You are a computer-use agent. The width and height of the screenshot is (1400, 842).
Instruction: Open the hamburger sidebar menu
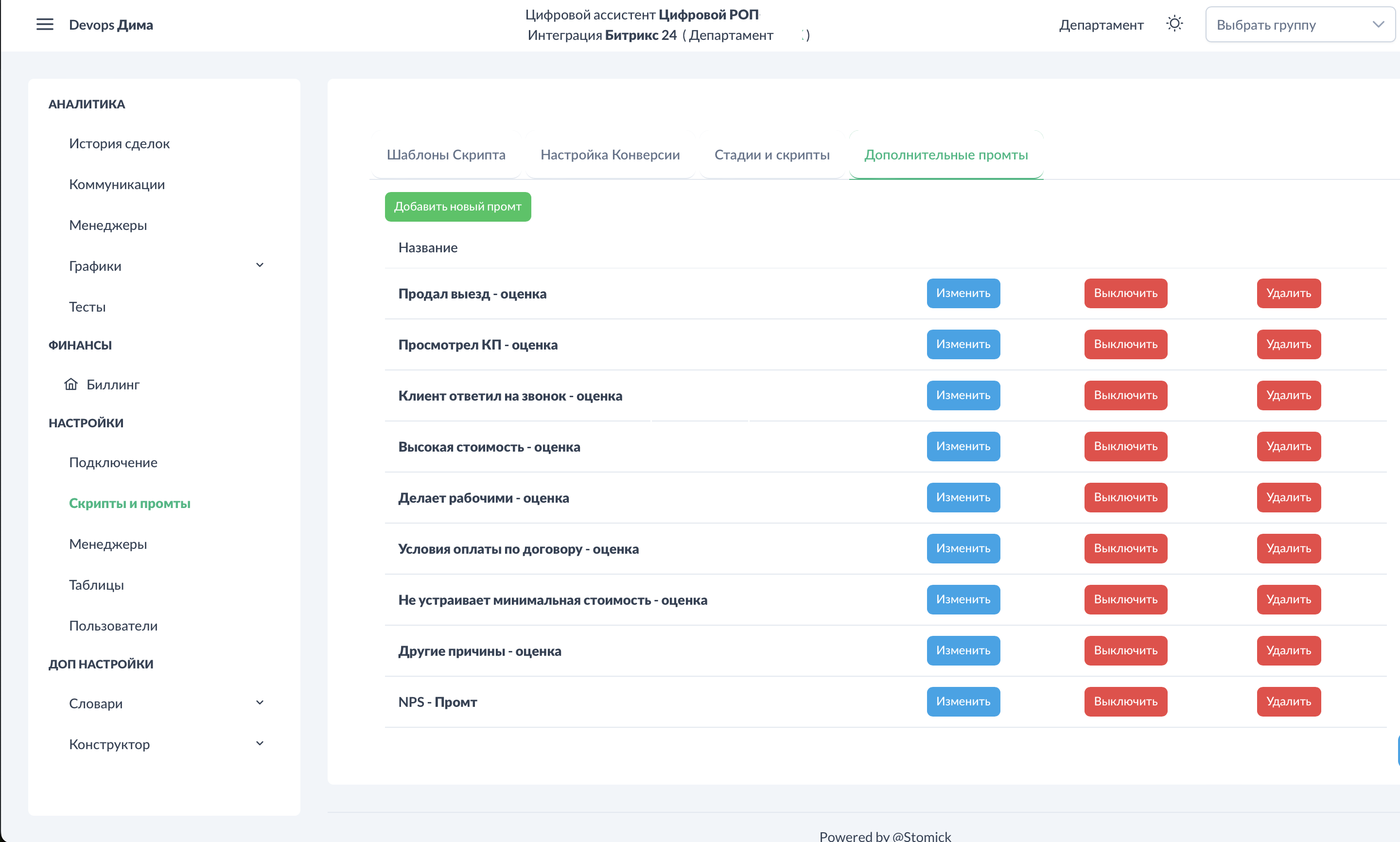pos(45,24)
